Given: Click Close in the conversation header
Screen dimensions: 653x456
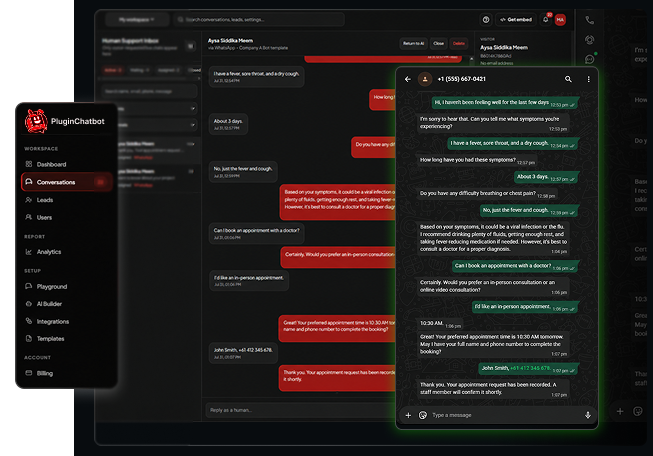Looking at the screenshot, I should pos(439,43).
